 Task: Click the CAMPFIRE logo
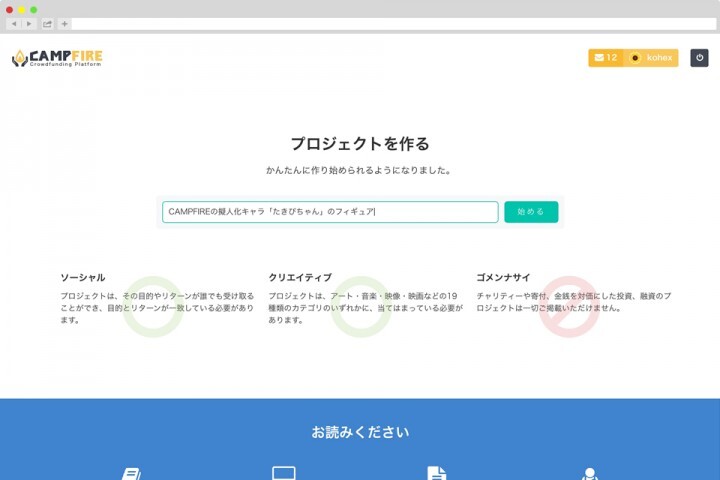[x=57, y=58]
